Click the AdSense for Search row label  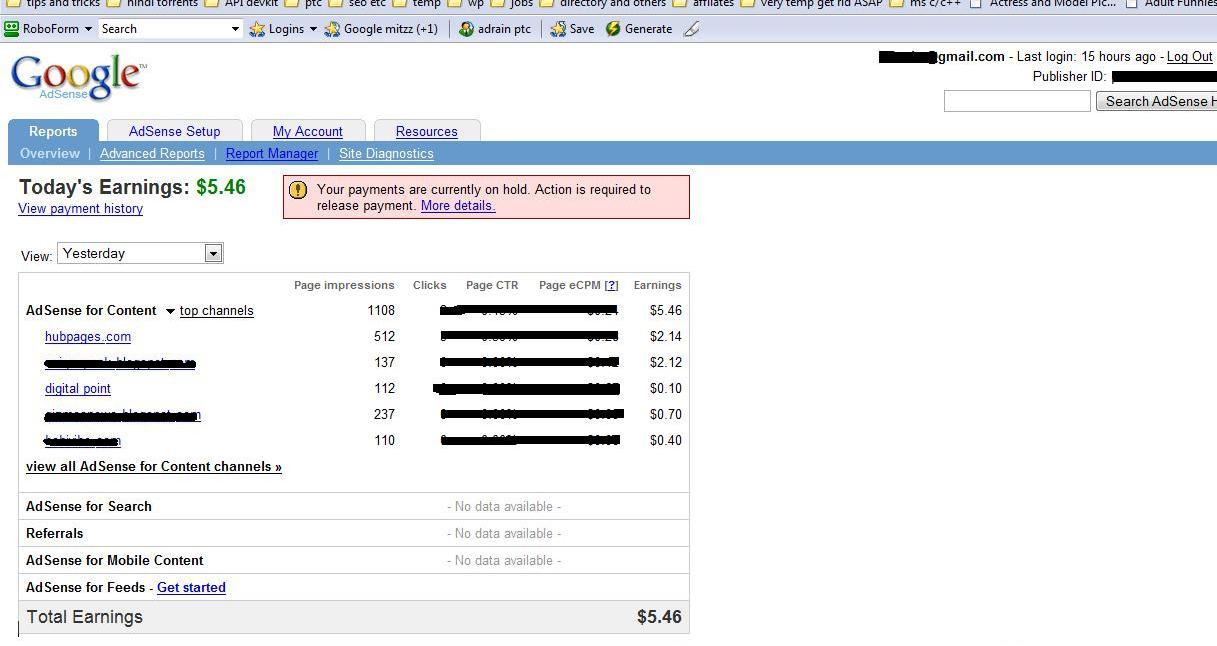89,507
